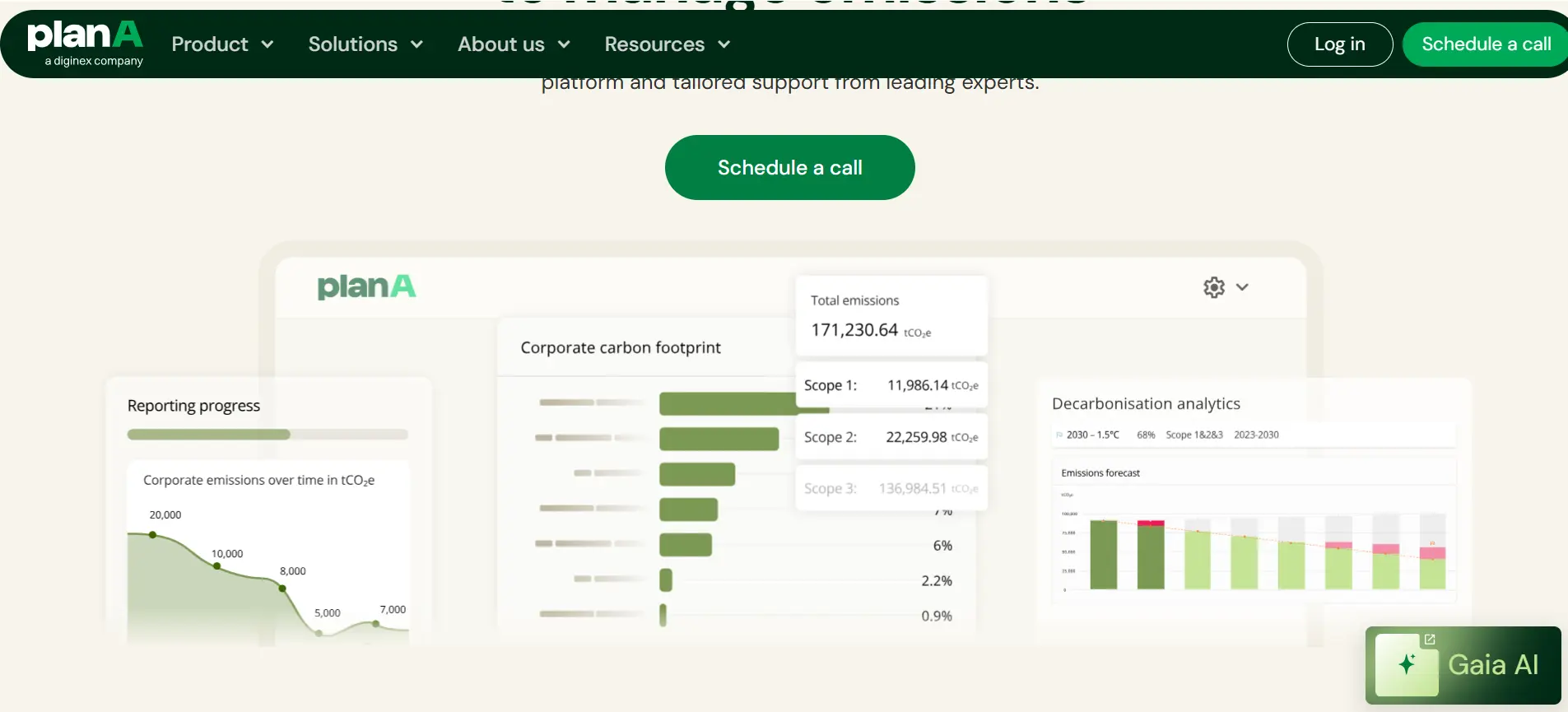Open the Gaia AI assistant
Viewport: 1568px width, 712px height.
1463,665
